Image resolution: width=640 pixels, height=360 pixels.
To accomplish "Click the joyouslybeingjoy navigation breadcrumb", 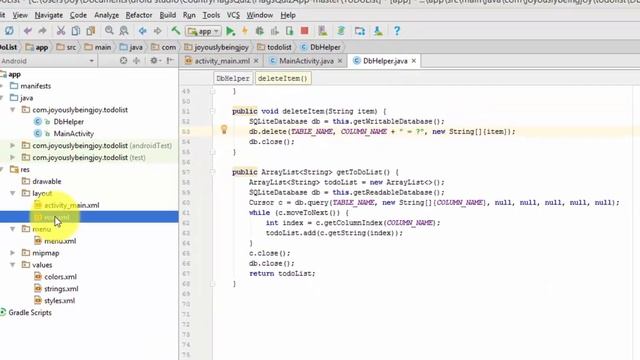I will (216, 47).
